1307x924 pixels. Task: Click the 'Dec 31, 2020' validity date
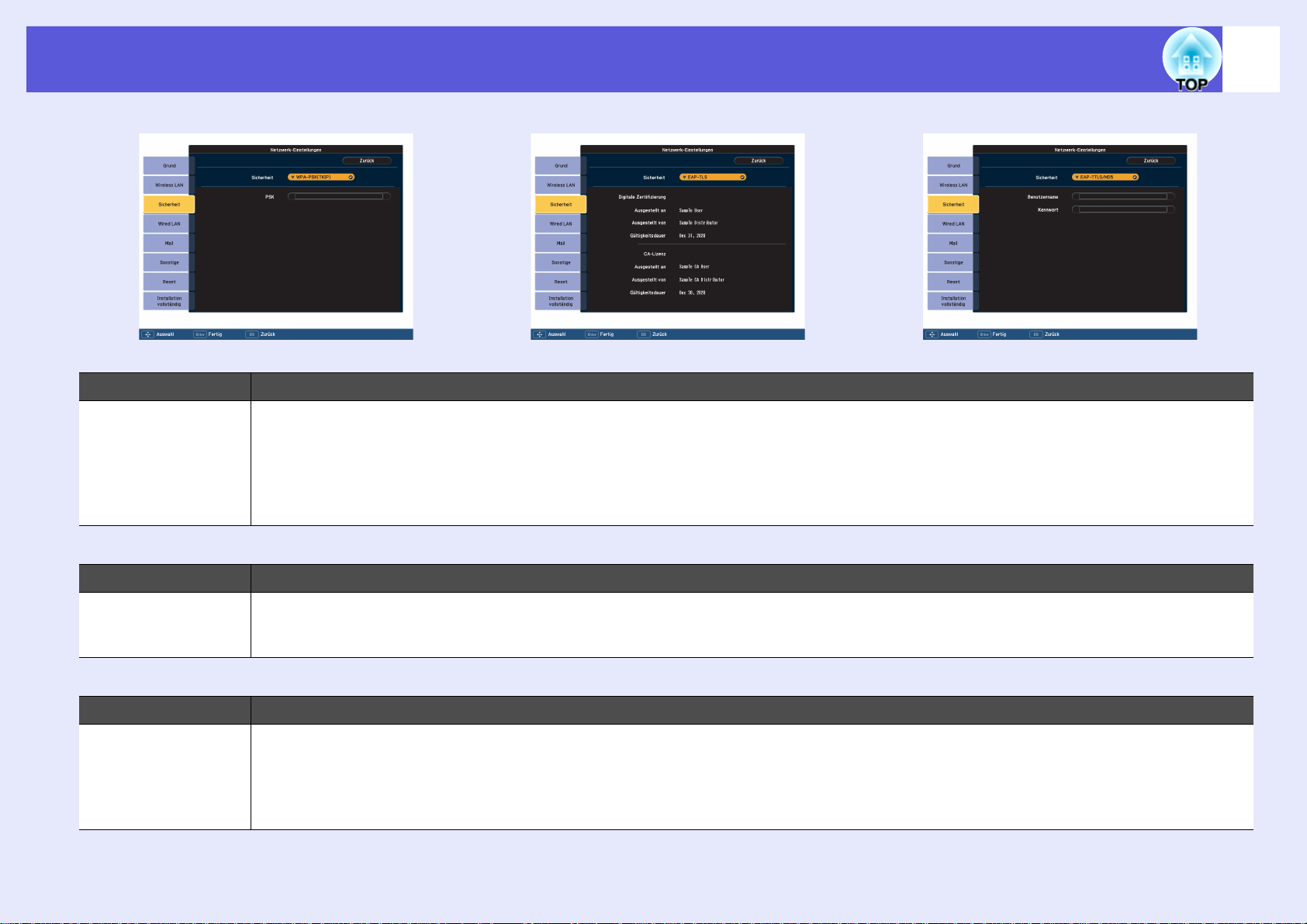pyautogui.click(x=693, y=236)
